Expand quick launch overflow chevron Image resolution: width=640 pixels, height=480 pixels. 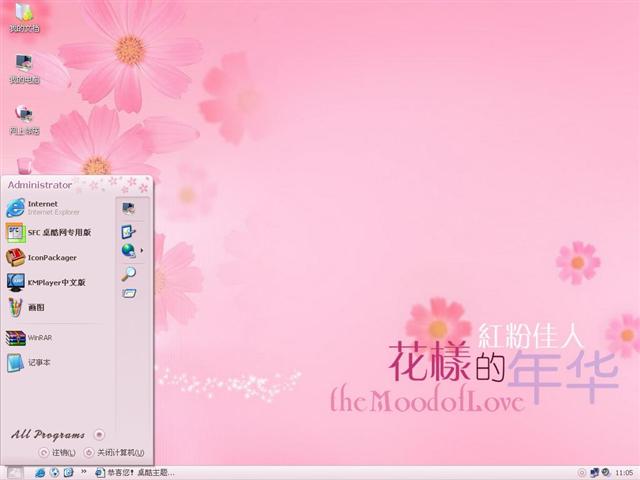(x=84, y=472)
